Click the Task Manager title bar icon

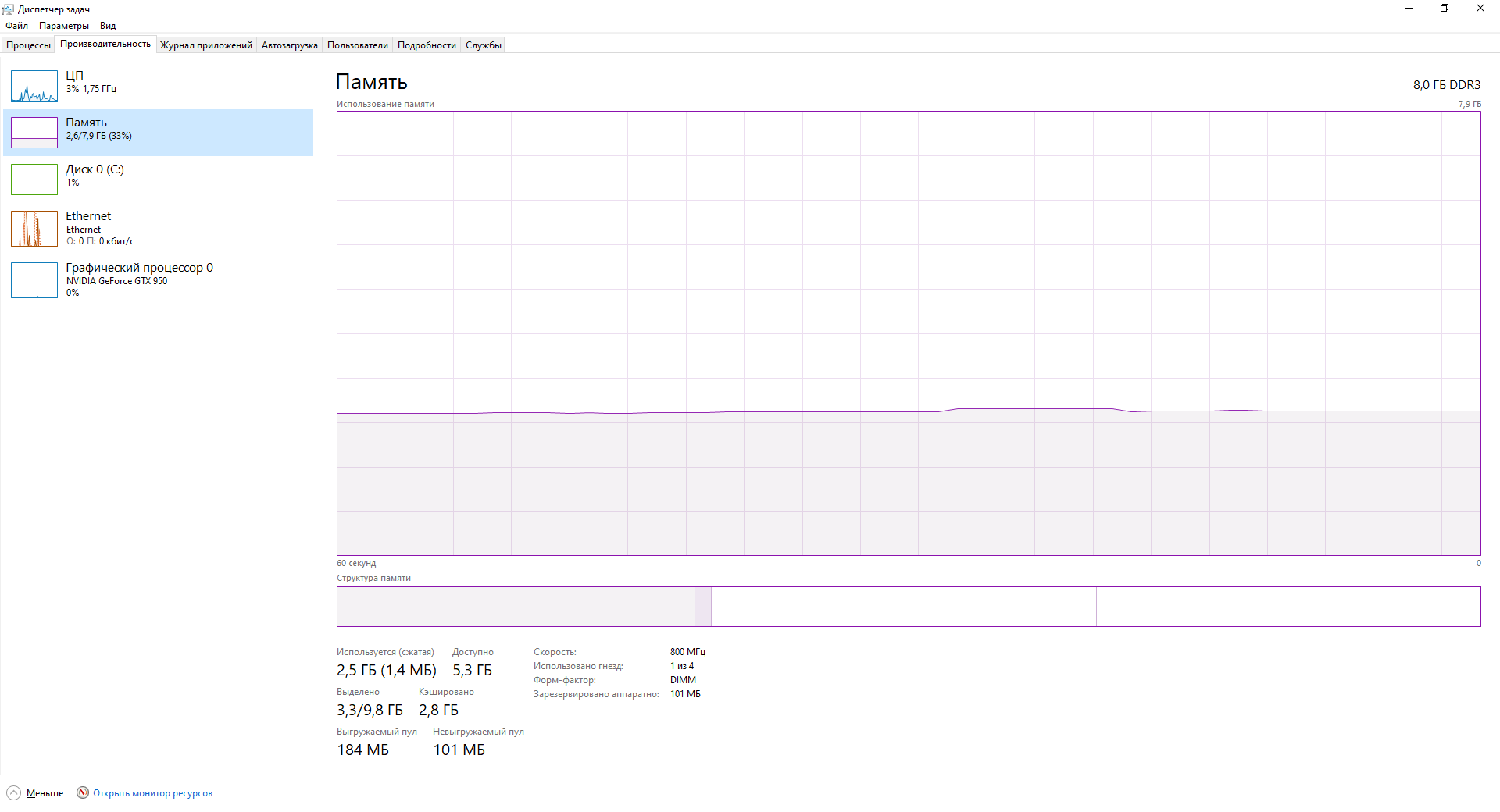[x=8, y=9]
